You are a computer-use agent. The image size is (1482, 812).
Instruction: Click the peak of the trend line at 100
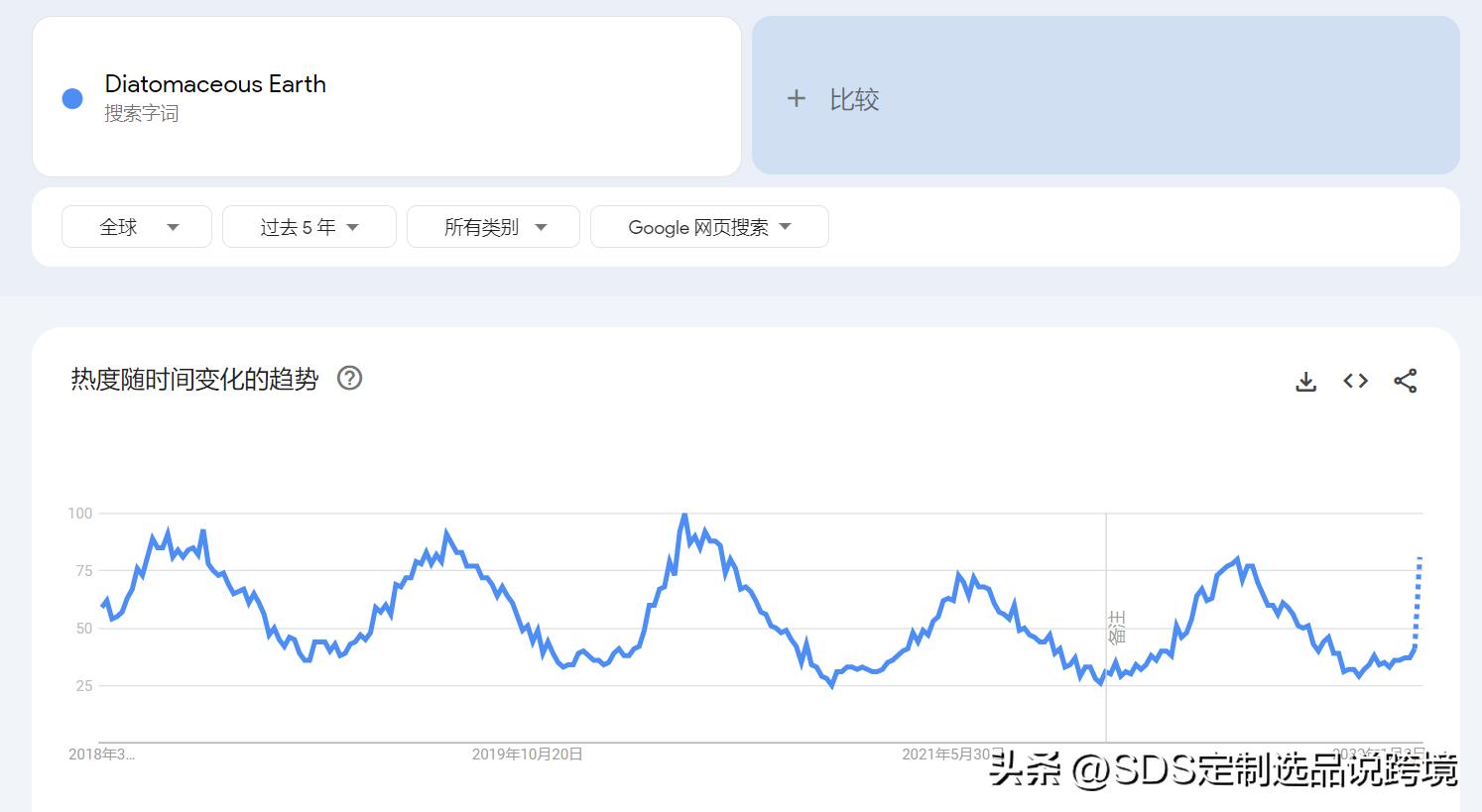point(684,515)
